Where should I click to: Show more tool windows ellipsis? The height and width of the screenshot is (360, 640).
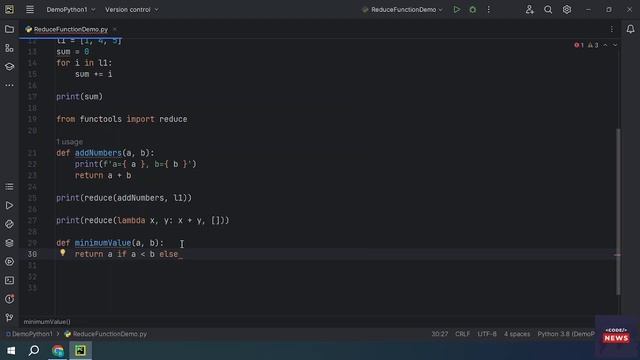tap(9, 85)
